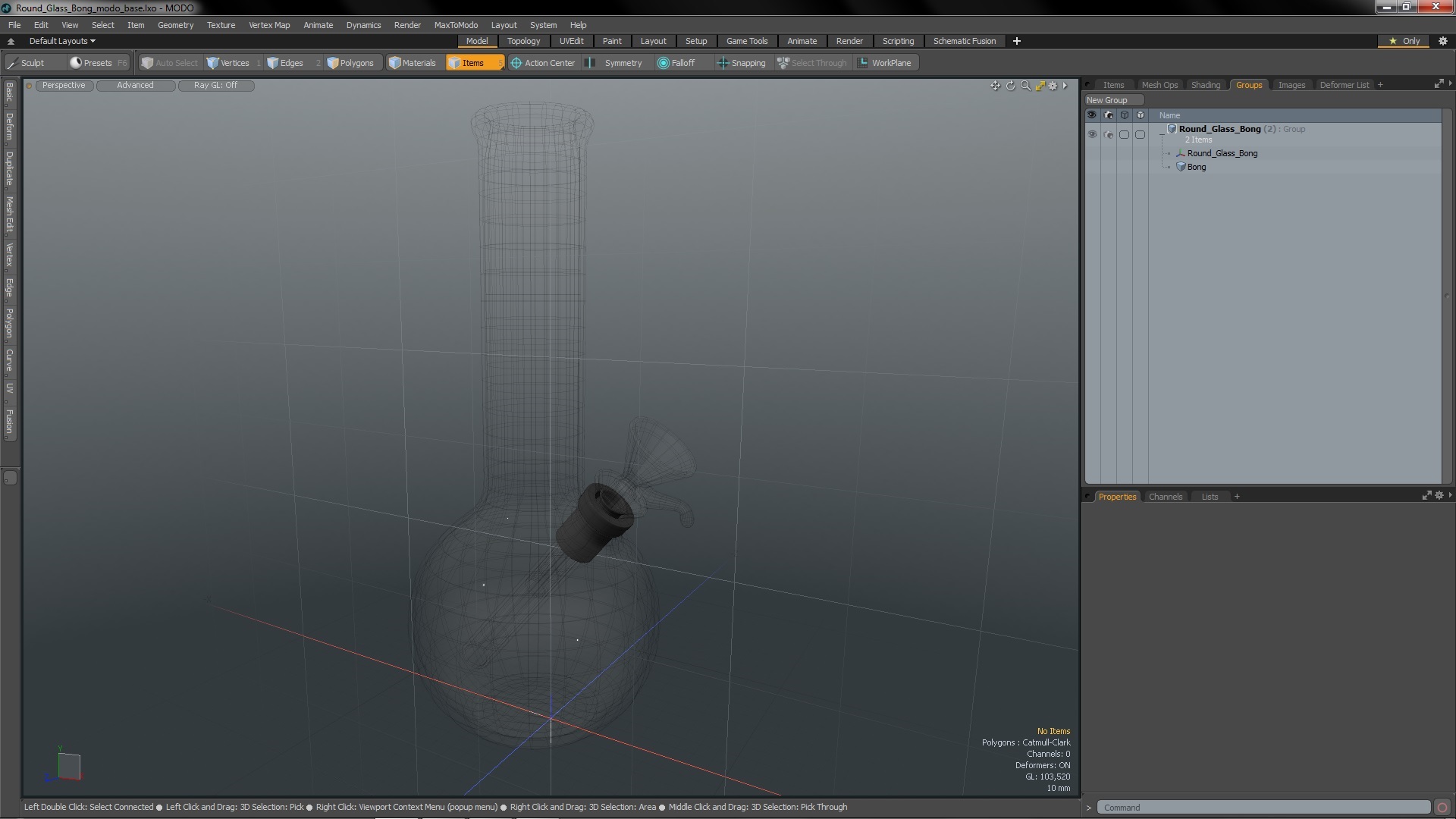Switch to the Topology layout tab
Viewport: 1456px width, 819px height.
(523, 41)
